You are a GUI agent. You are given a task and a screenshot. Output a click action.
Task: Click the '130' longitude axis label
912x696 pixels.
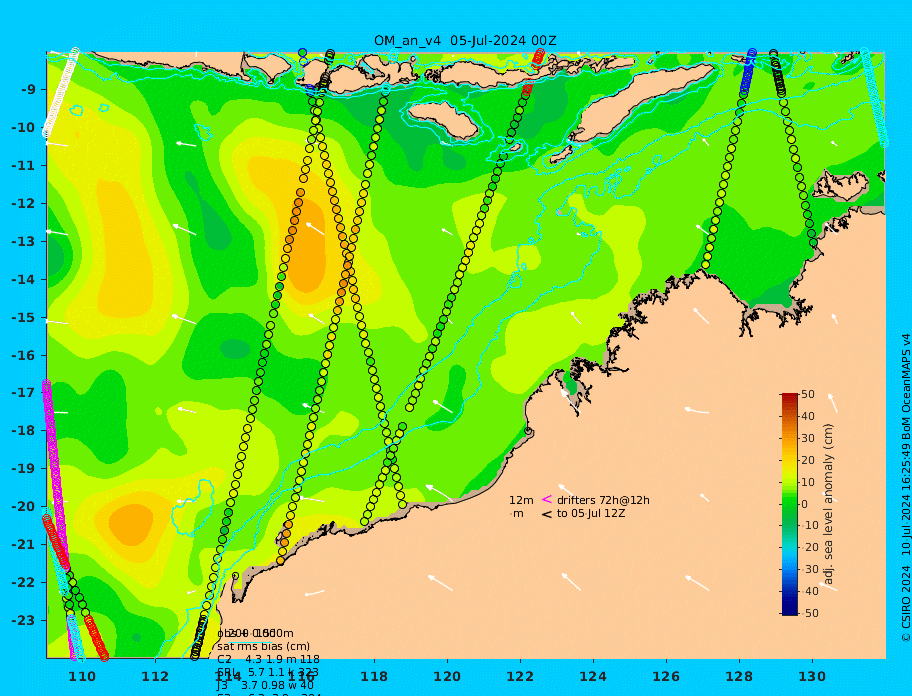[812, 676]
